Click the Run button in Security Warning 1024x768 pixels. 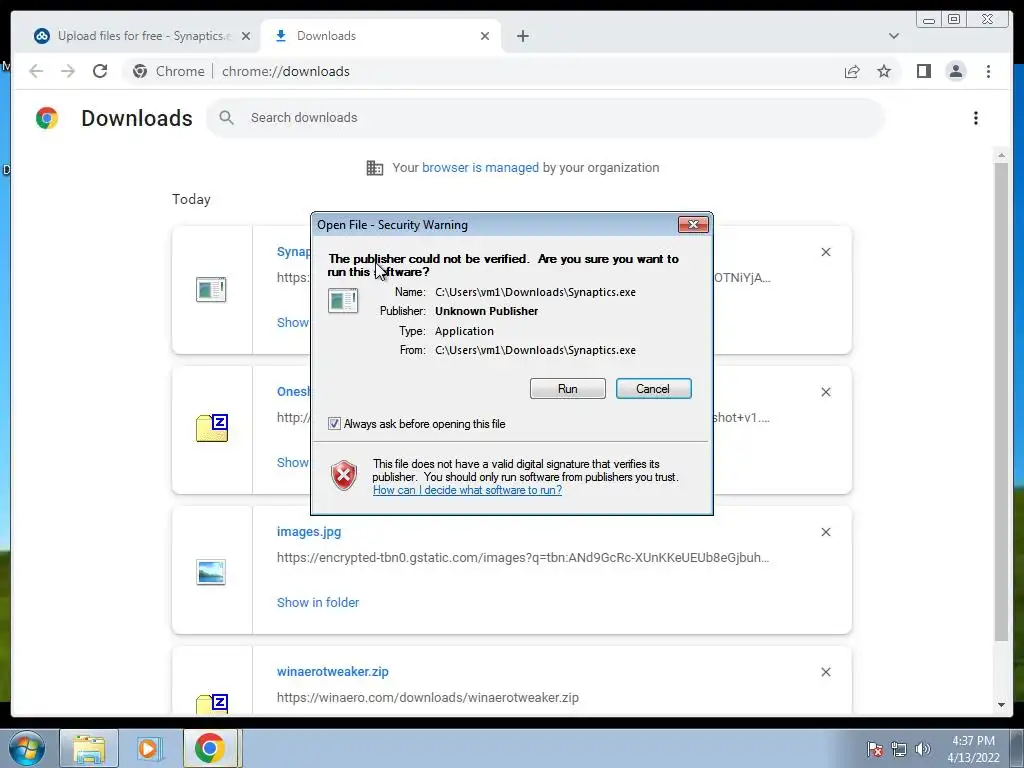pyautogui.click(x=568, y=389)
